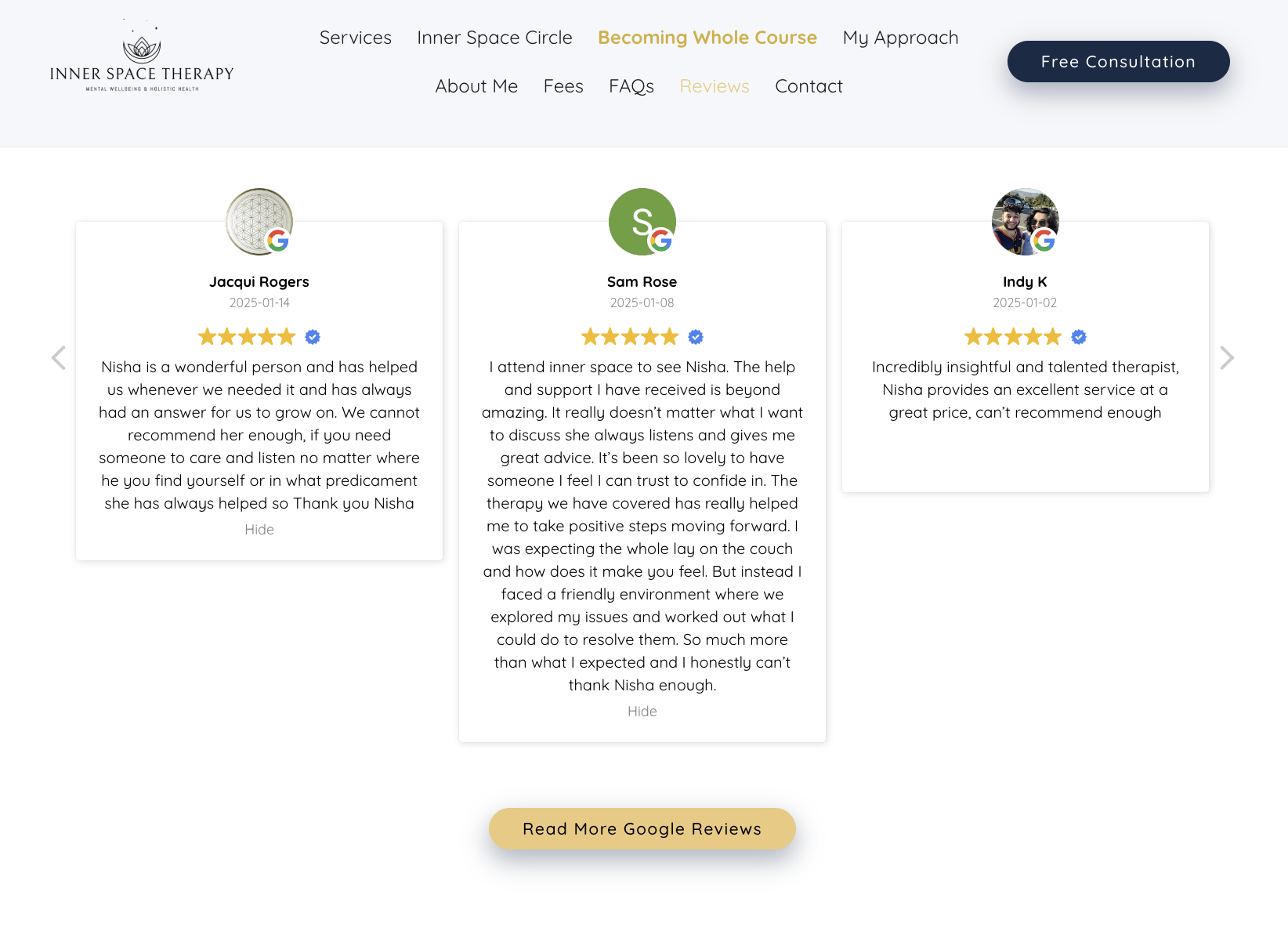Navigate to the FAQs page
This screenshot has height=931, width=1288.
631,86
